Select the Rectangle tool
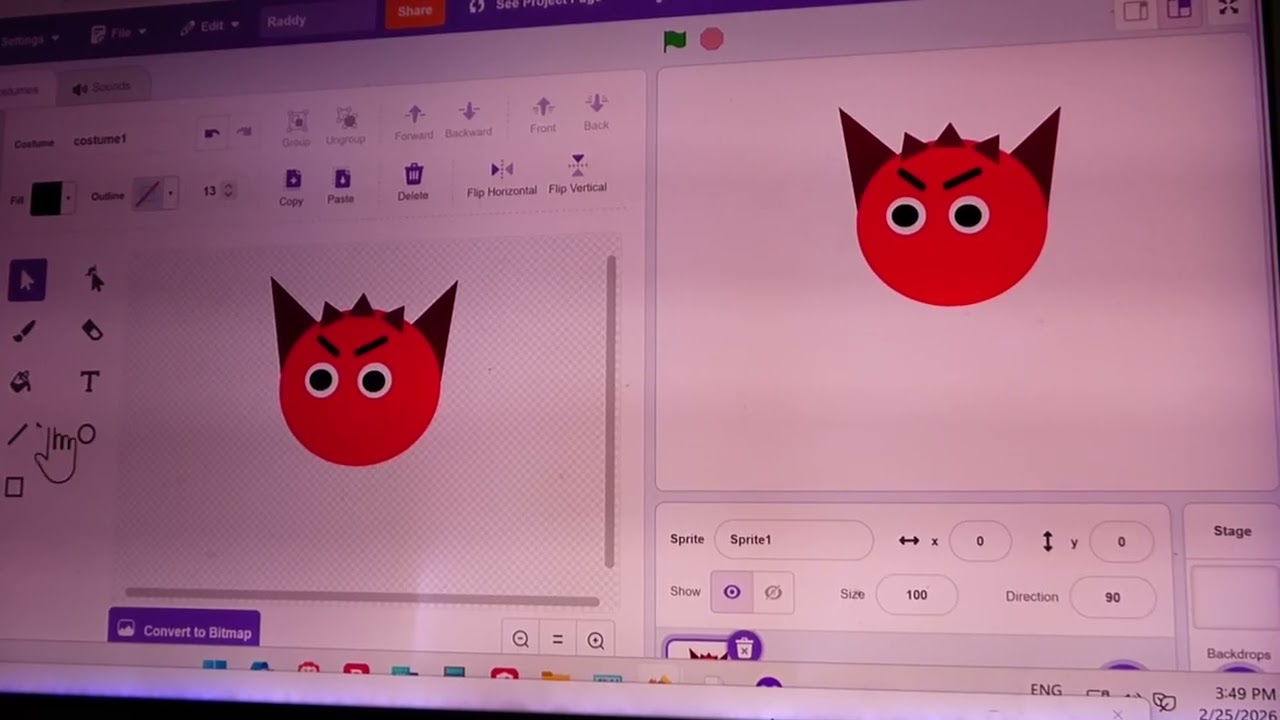1280x720 pixels. point(14,487)
